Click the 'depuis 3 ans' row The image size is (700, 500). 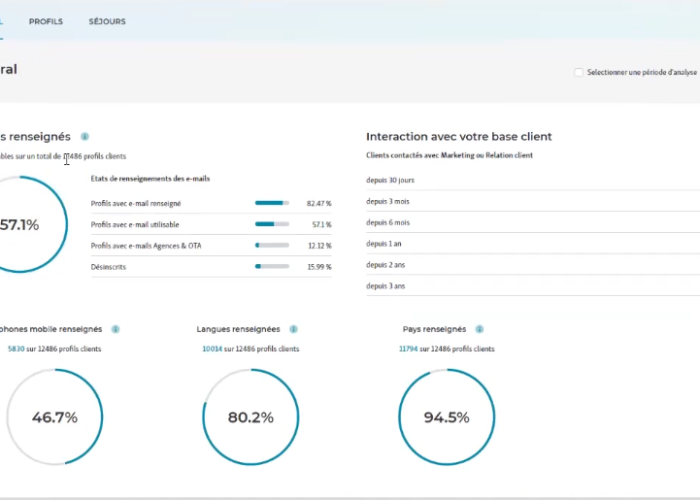pyautogui.click(x=533, y=286)
